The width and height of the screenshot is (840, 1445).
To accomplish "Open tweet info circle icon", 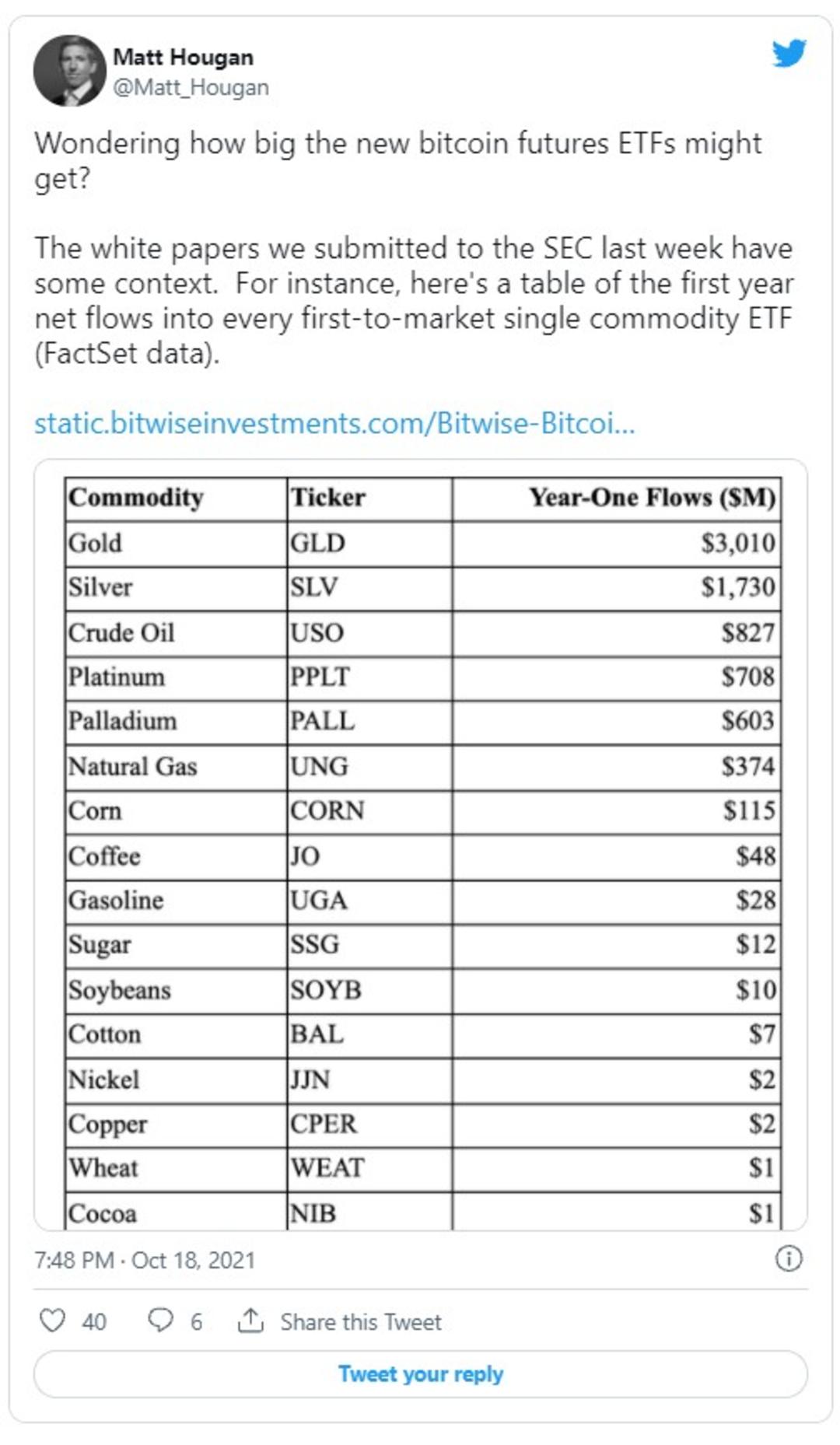I will point(789,1259).
